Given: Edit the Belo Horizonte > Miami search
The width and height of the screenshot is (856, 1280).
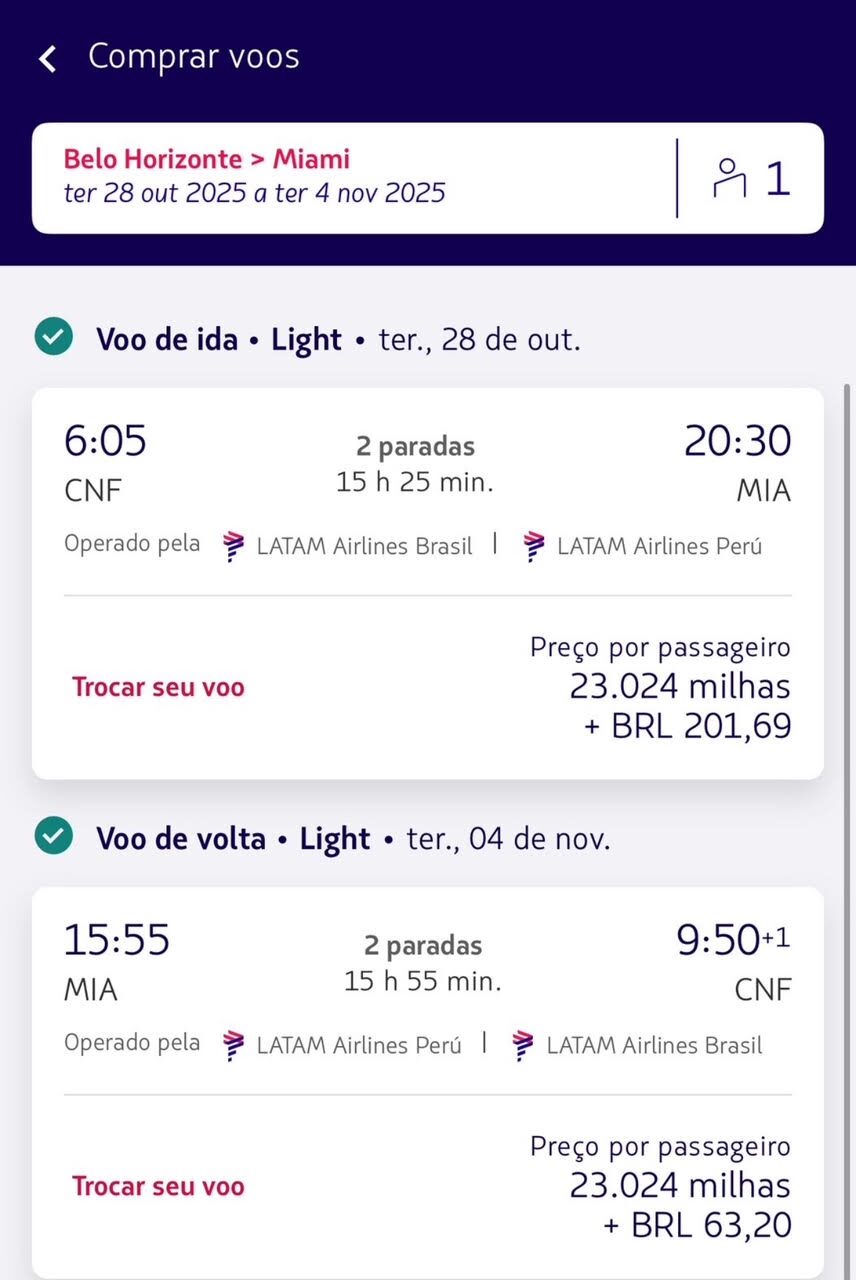Looking at the screenshot, I should coord(207,159).
